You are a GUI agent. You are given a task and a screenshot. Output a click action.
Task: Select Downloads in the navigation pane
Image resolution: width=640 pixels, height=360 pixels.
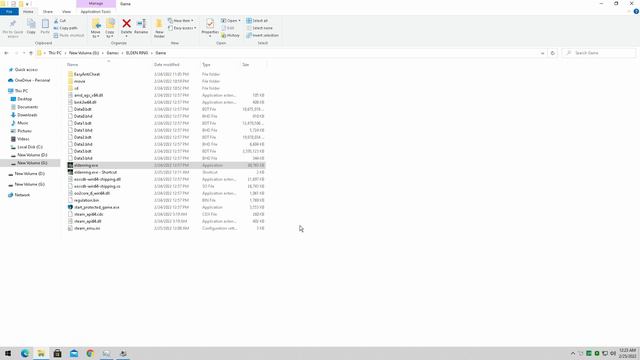point(27,115)
